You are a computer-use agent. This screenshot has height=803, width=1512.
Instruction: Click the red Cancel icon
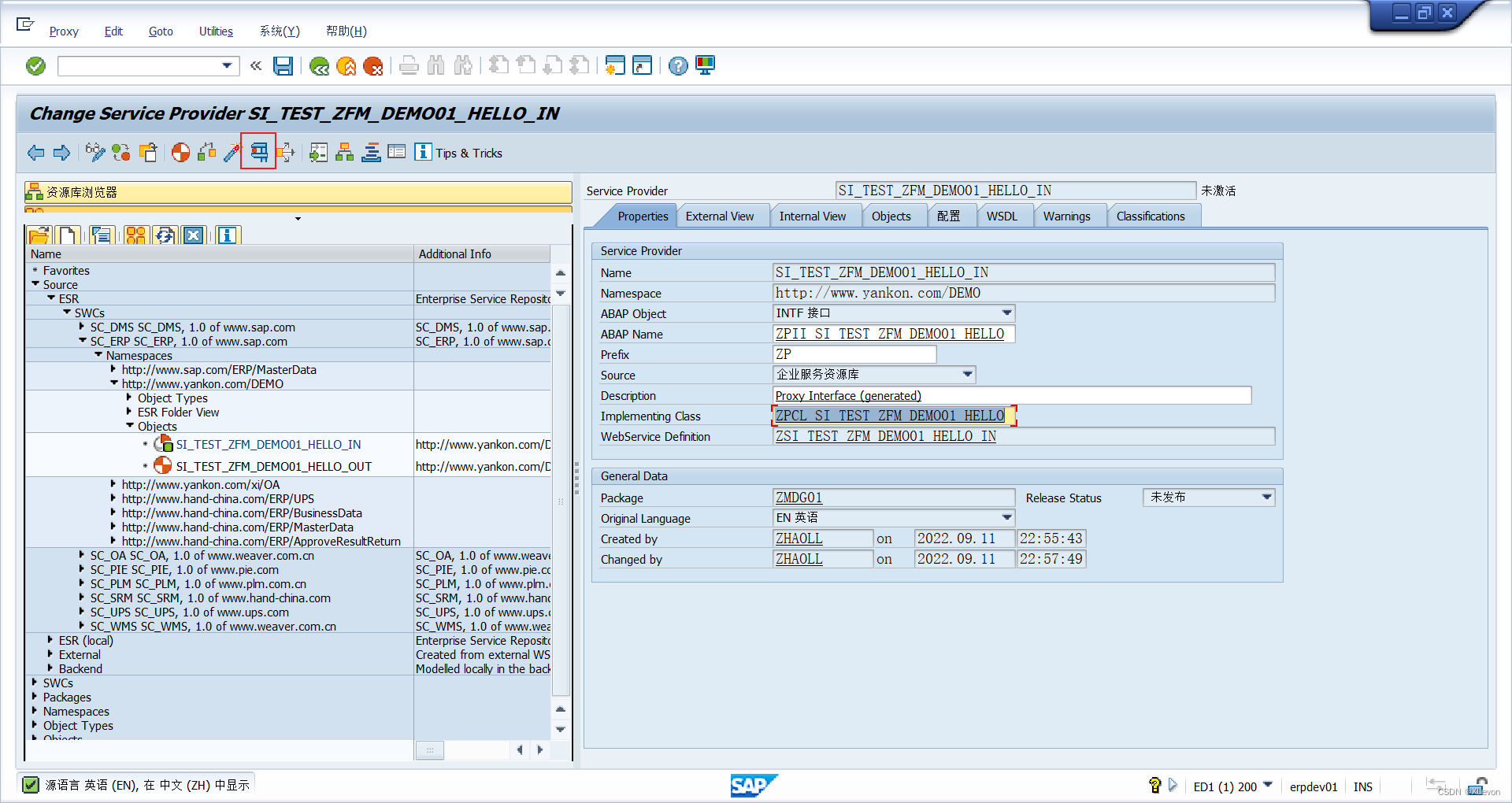(373, 66)
